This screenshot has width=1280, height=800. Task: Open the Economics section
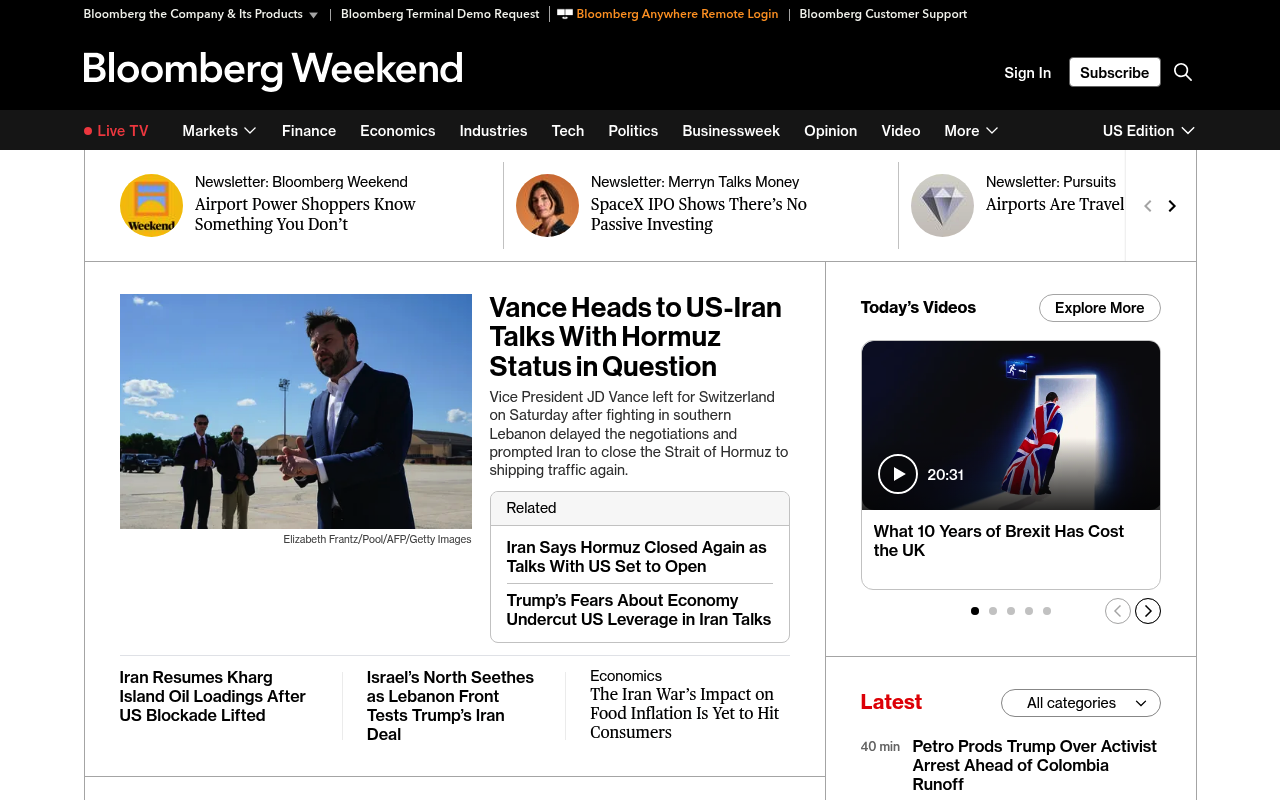pyautogui.click(x=398, y=131)
